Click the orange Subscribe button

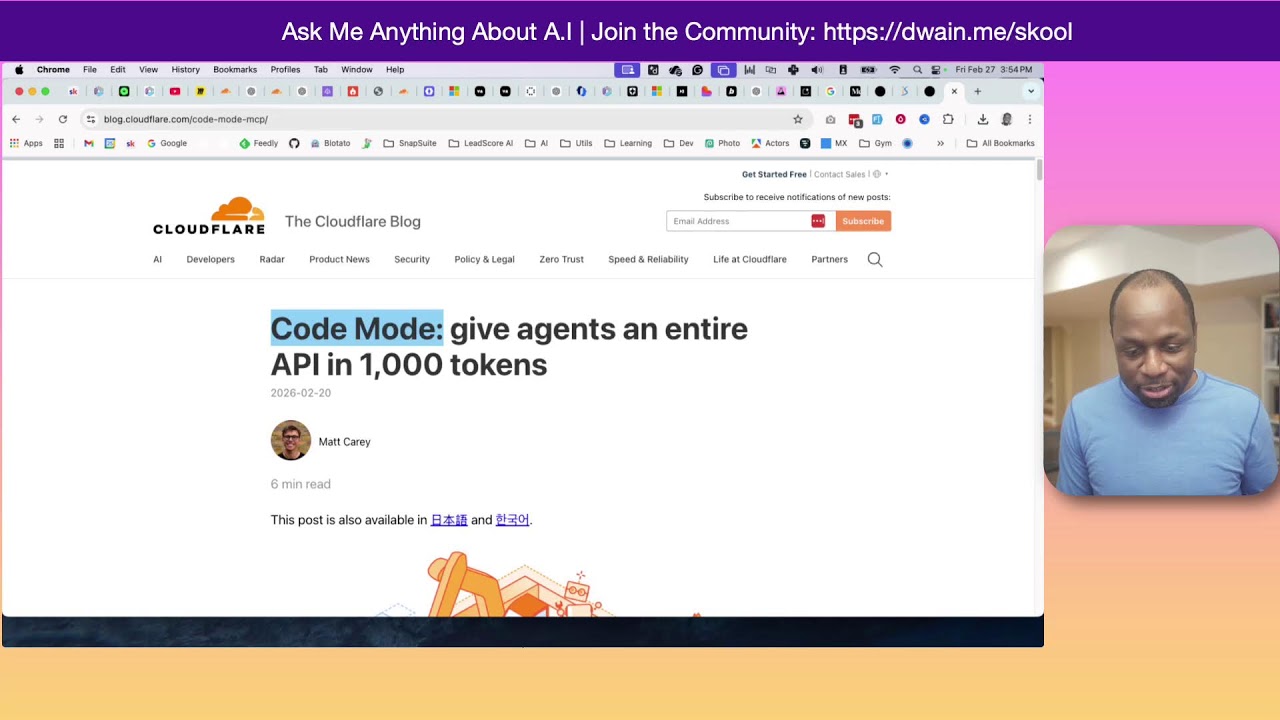[x=863, y=221]
